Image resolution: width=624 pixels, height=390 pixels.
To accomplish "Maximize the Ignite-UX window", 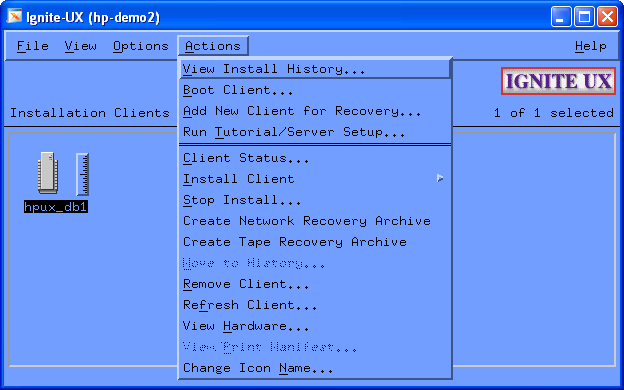I will point(584,17).
